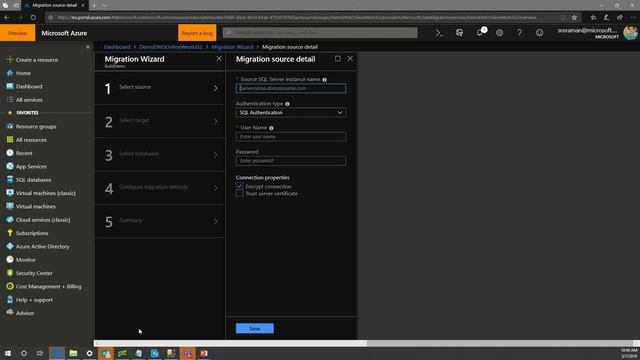Open Resource groups in sidebar
This screenshot has height=360, width=640.
(36, 127)
